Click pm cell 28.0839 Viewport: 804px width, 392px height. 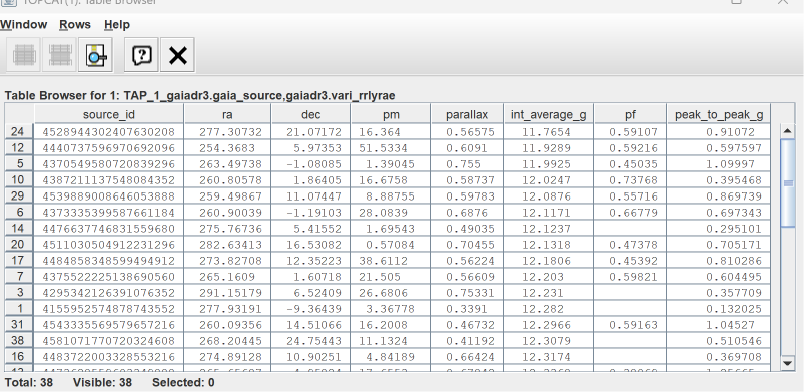391,212
